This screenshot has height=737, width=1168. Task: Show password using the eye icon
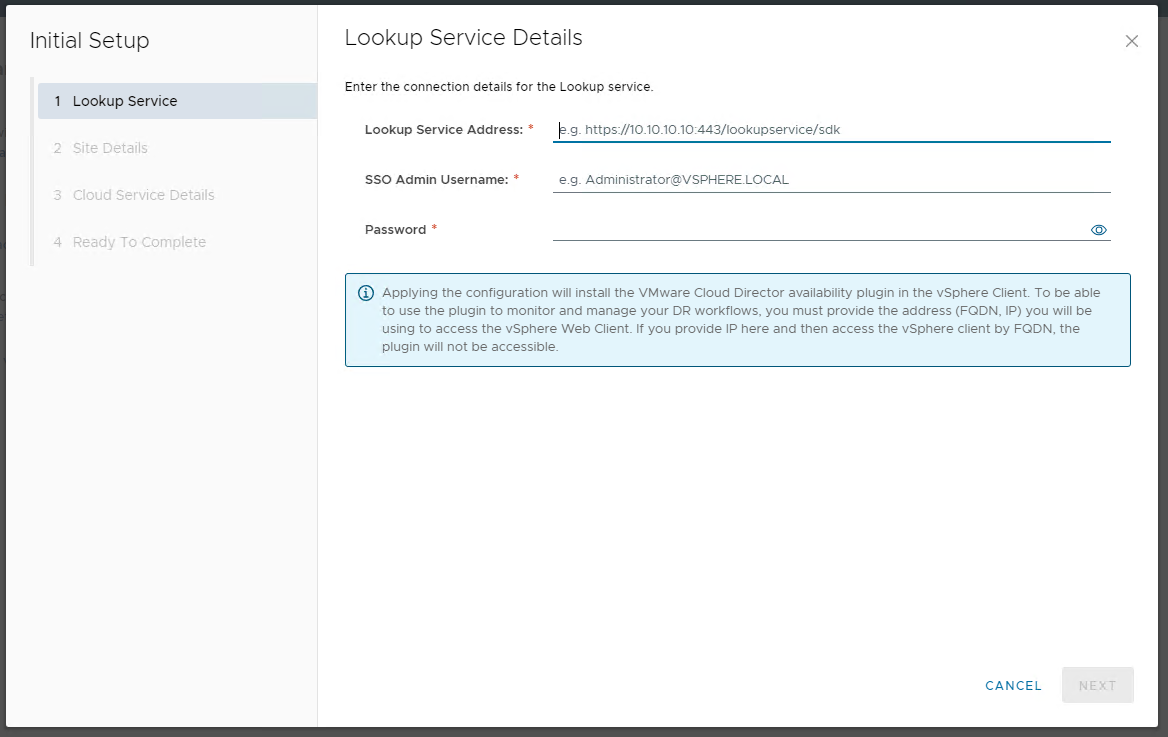click(x=1098, y=230)
